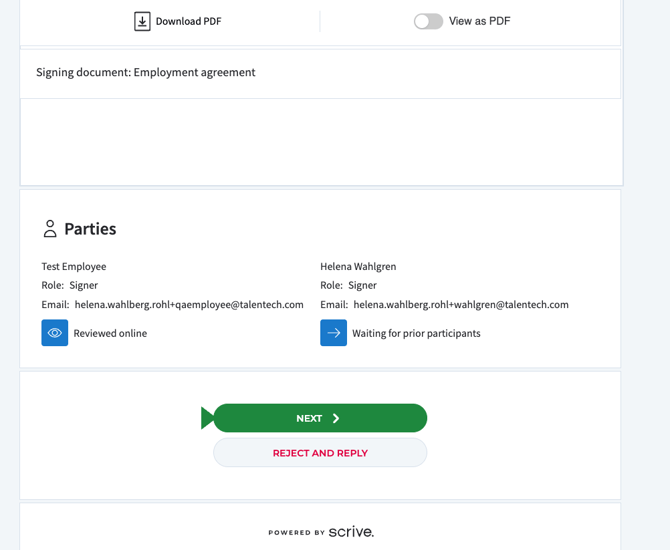
Task: Click the green arrow pointer beside NEXT
Action: click(207, 418)
